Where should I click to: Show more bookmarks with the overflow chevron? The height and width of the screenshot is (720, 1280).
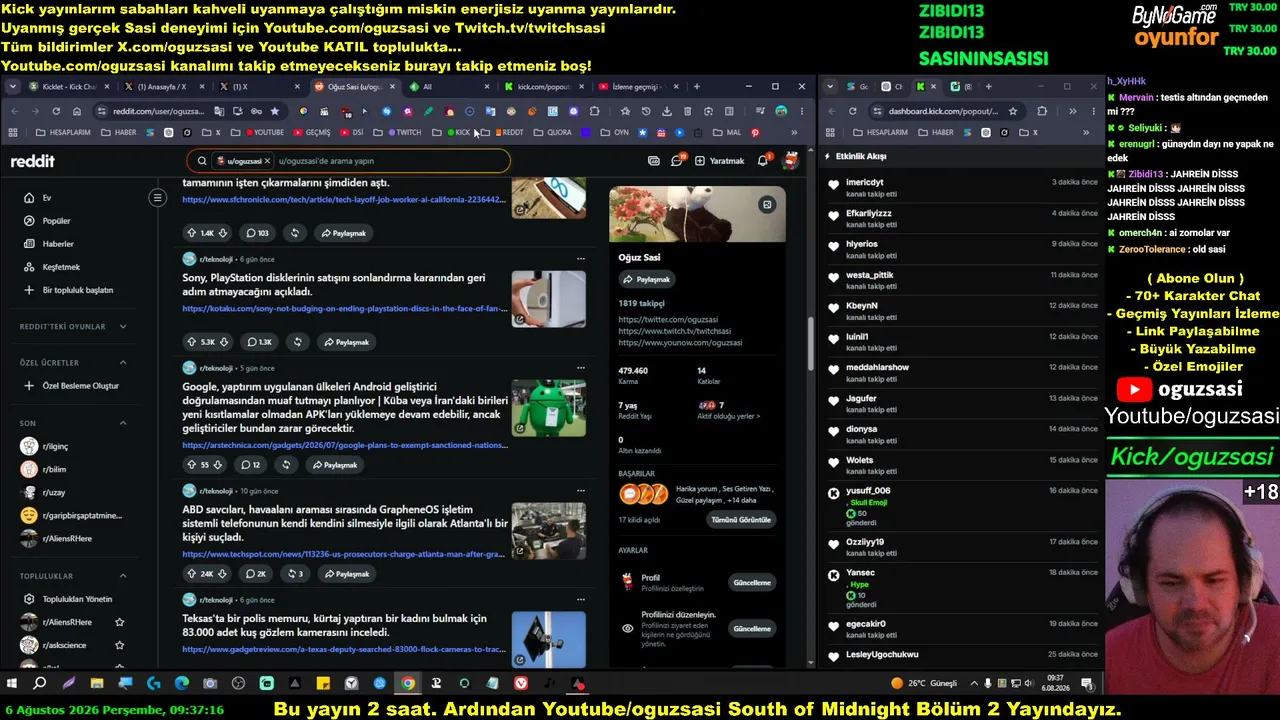(794, 132)
